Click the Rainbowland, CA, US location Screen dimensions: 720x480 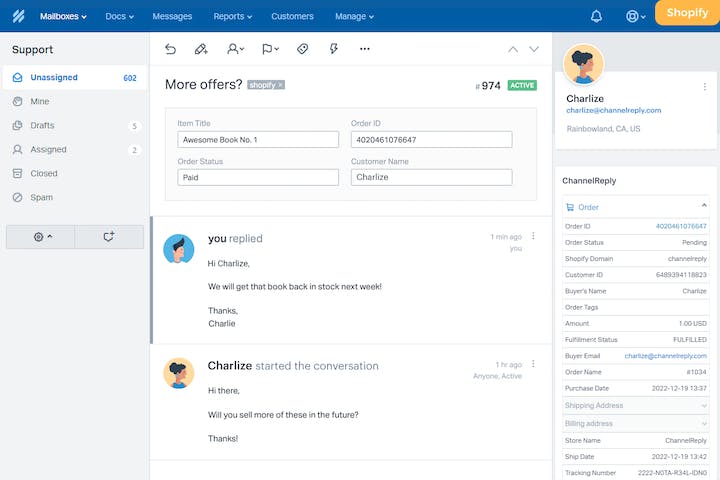click(x=603, y=129)
